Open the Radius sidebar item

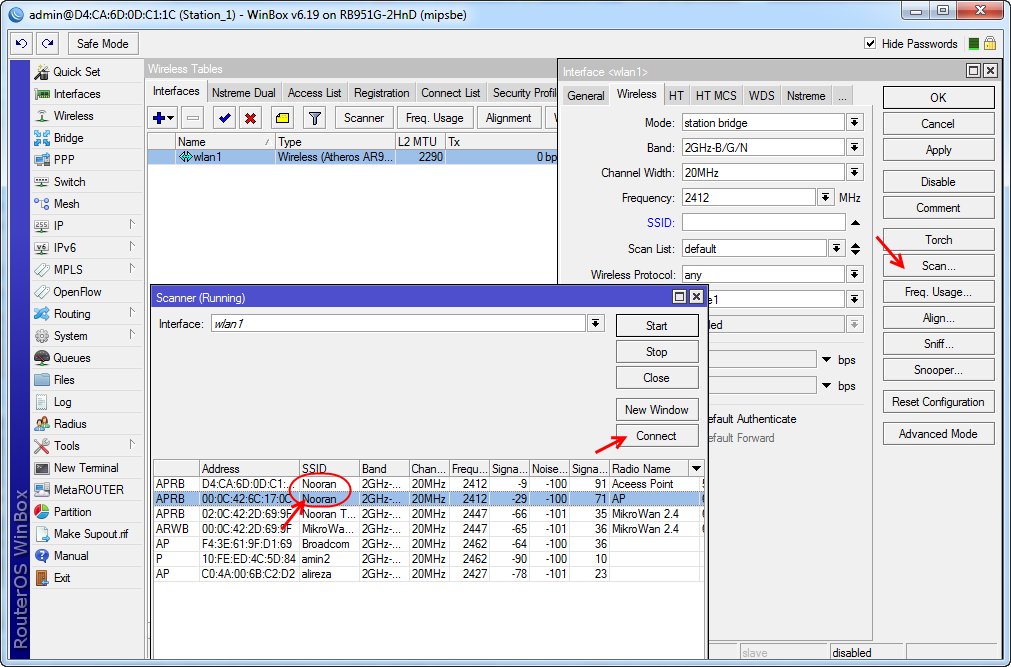click(70, 424)
